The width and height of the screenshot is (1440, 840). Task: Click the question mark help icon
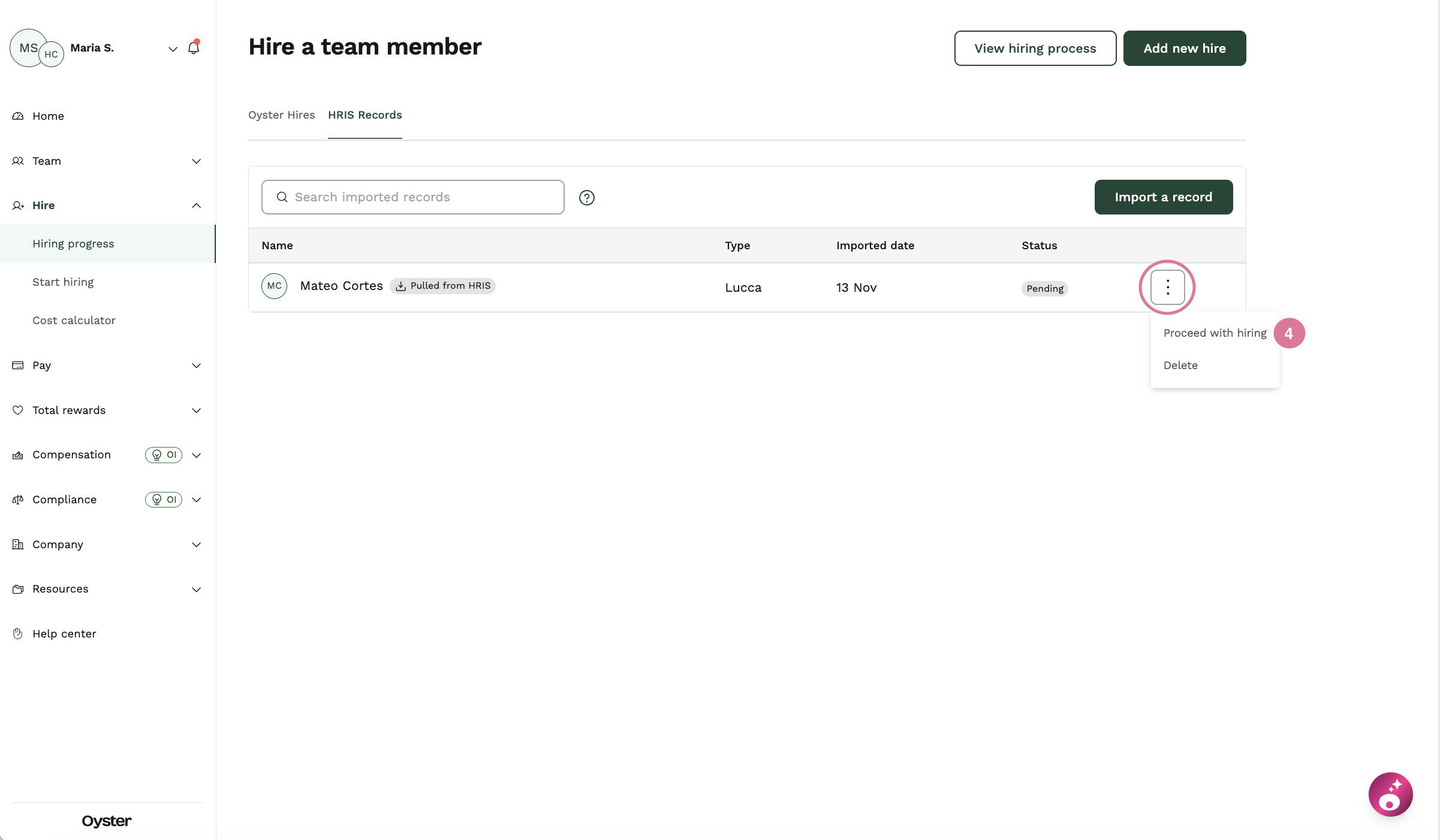(587, 198)
